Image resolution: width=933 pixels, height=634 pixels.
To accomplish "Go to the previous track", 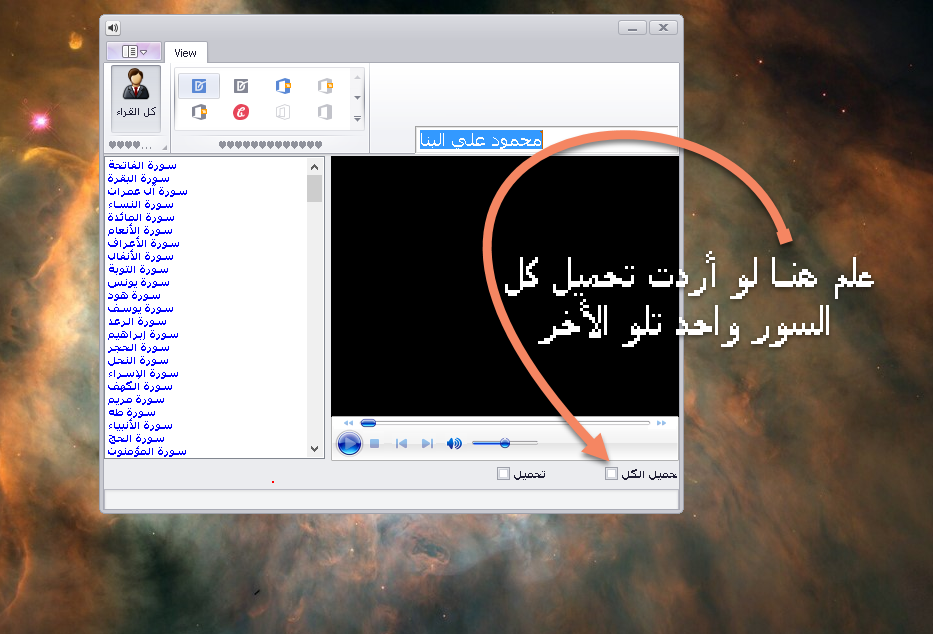I will (x=401, y=443).
